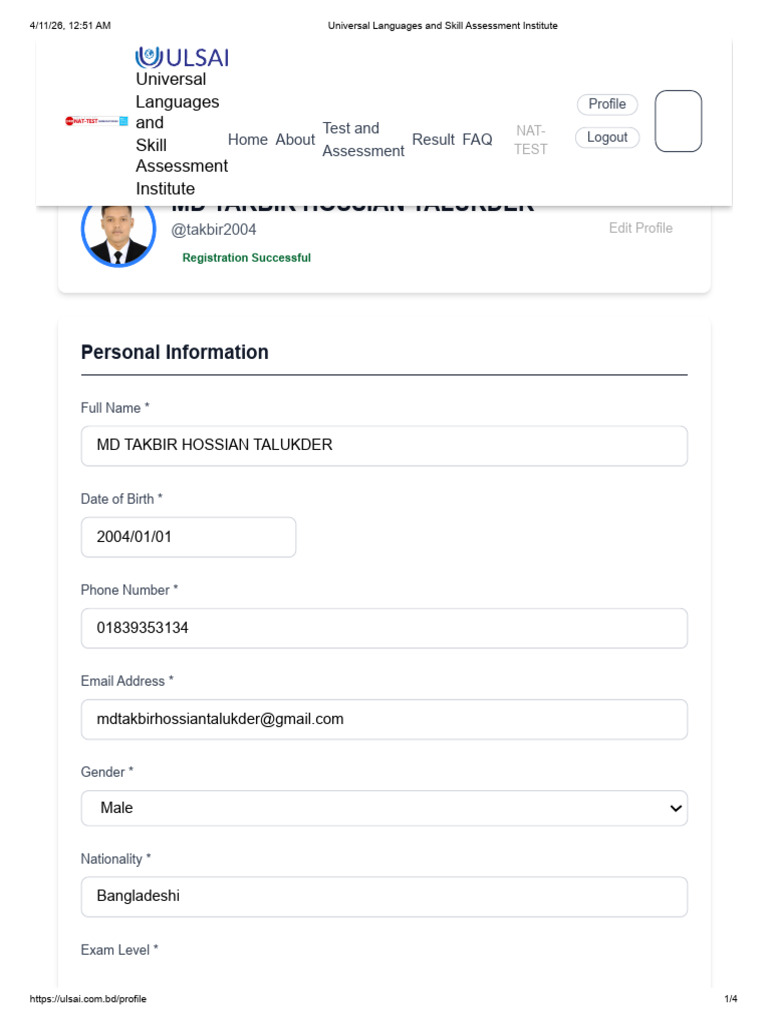The height and width of the screenshot is (1024, 768).
Task: Expand the Gender dropdown chevron
Action: 675,808
